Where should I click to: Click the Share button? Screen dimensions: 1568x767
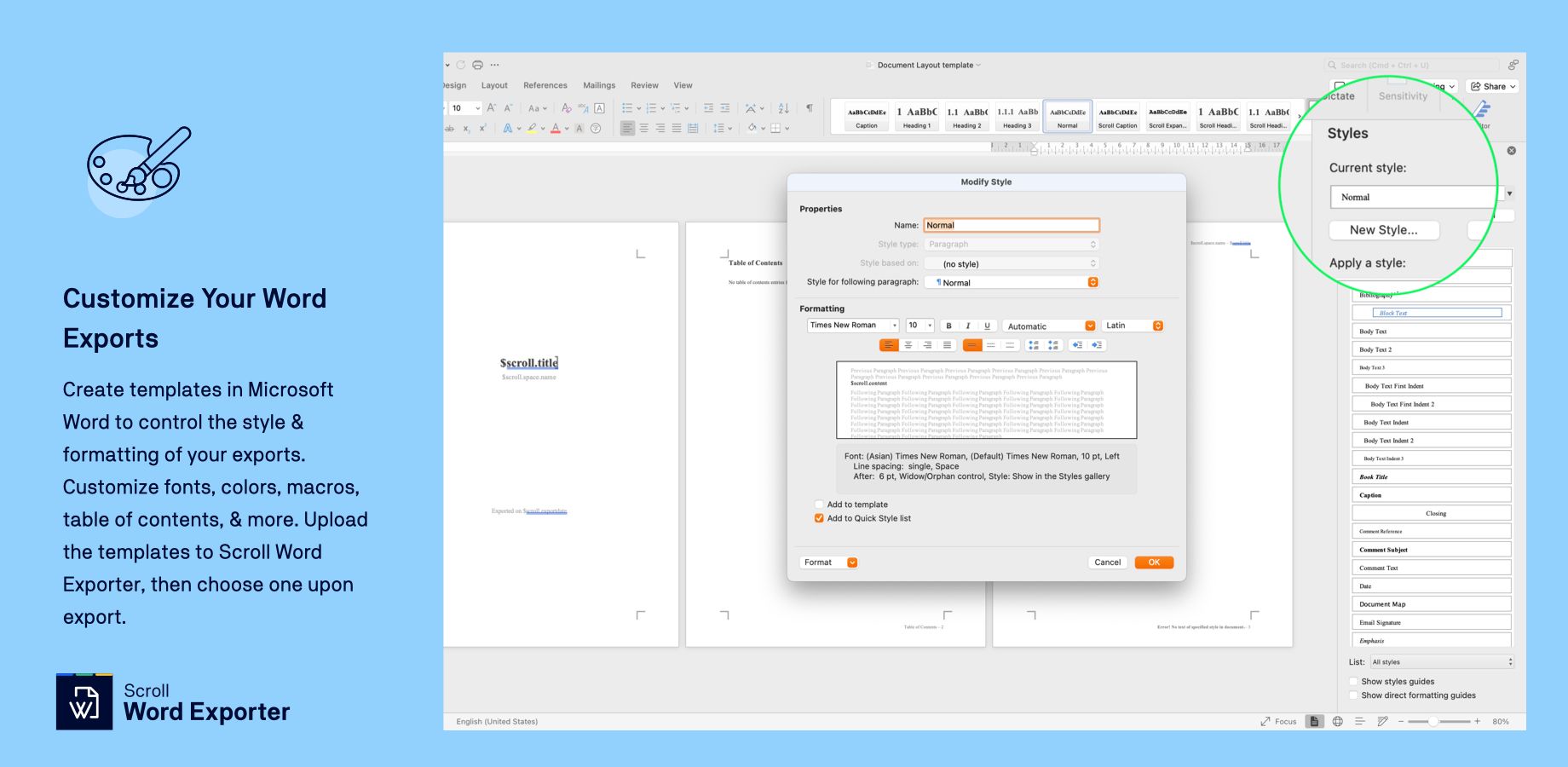(1493, 86)
